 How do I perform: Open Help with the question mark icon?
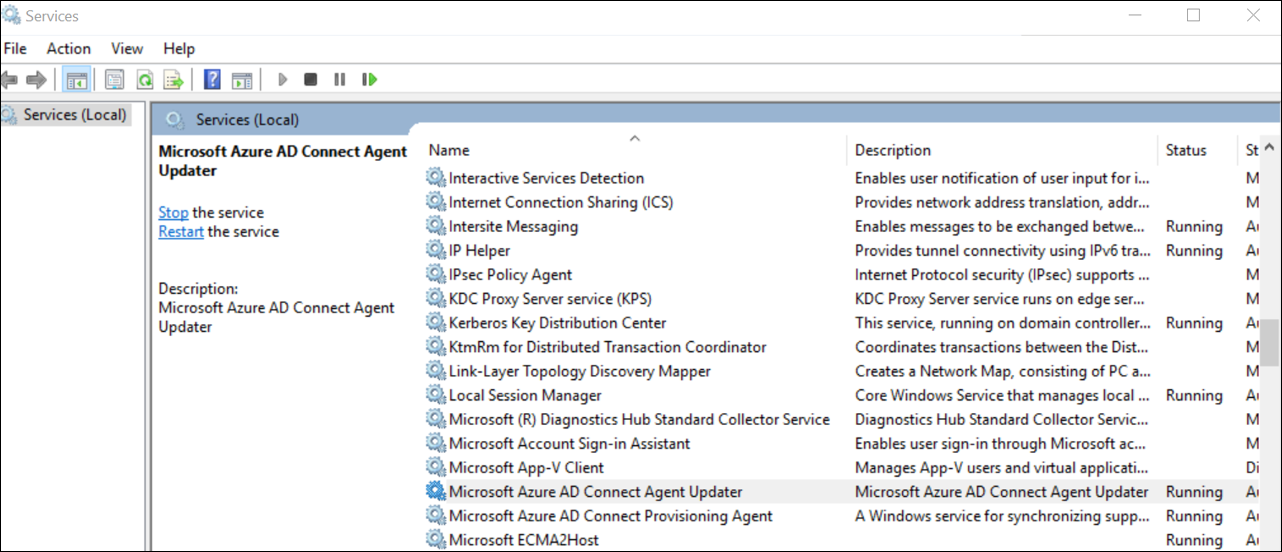tap(212, 79)
